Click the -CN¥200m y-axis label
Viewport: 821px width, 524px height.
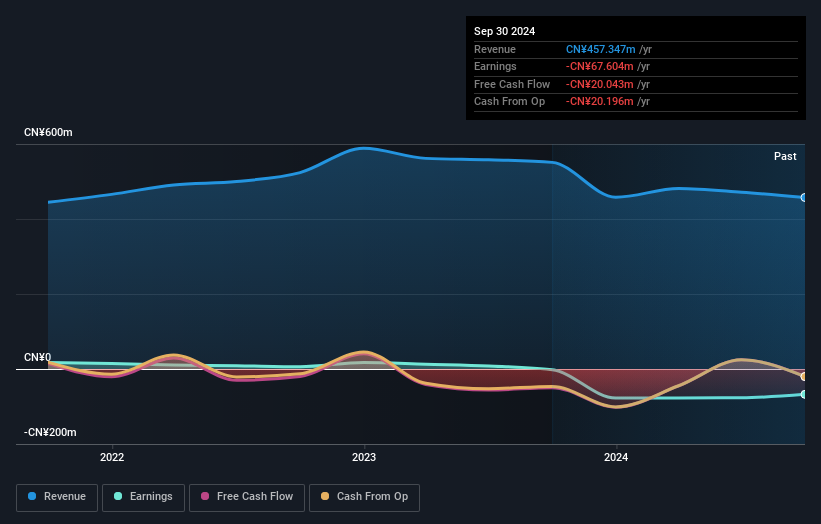50,432
